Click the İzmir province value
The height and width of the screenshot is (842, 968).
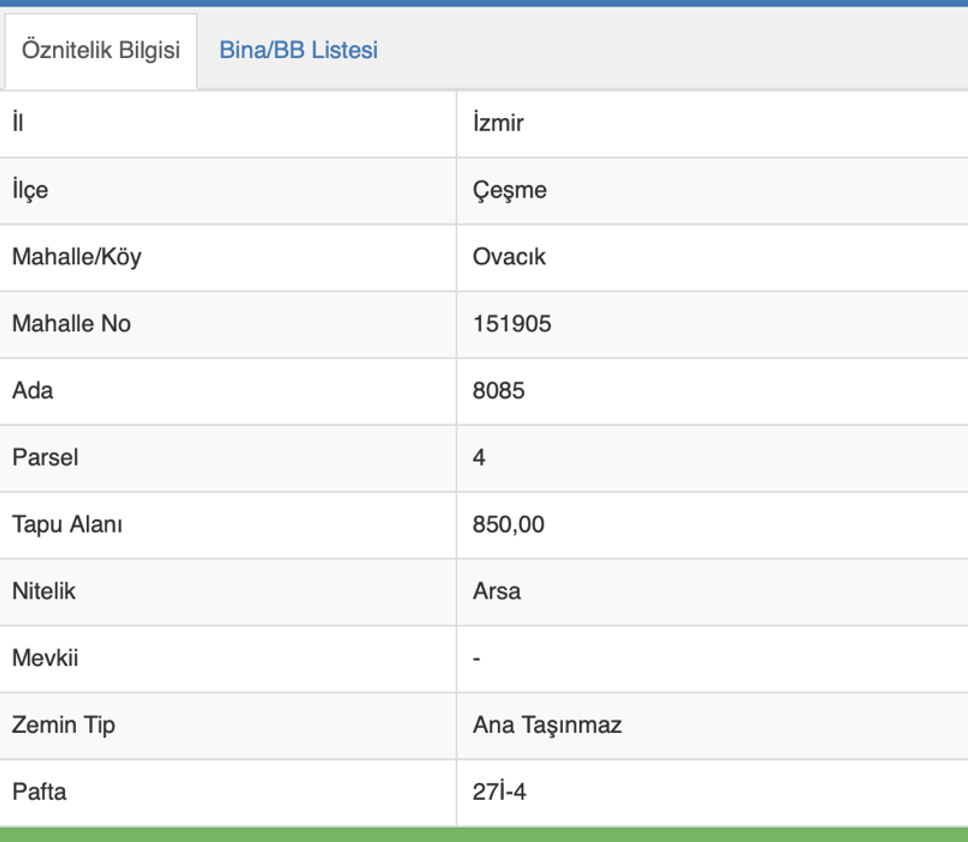498,123
